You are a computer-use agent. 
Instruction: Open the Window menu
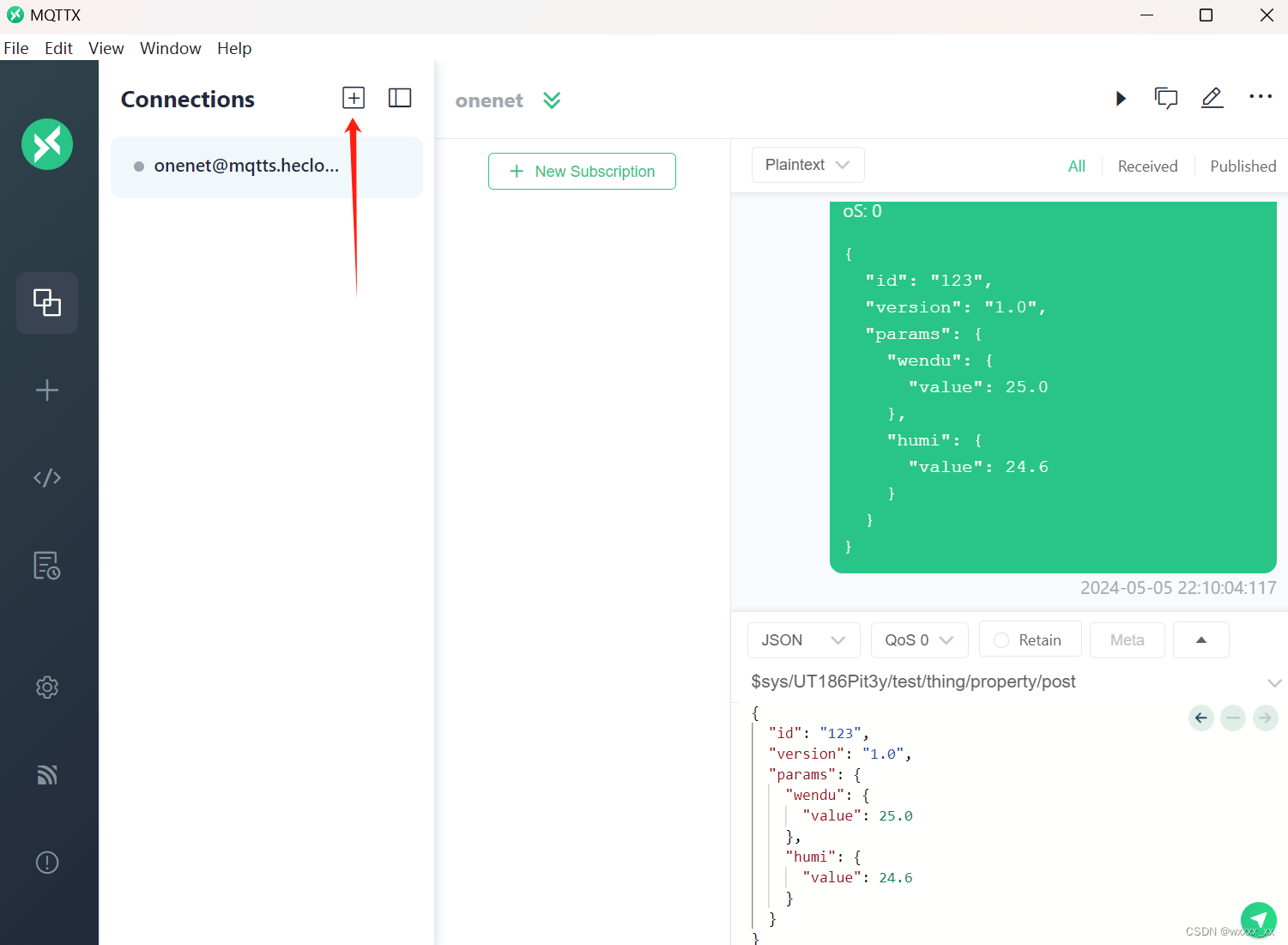click(x=171, y=48)
